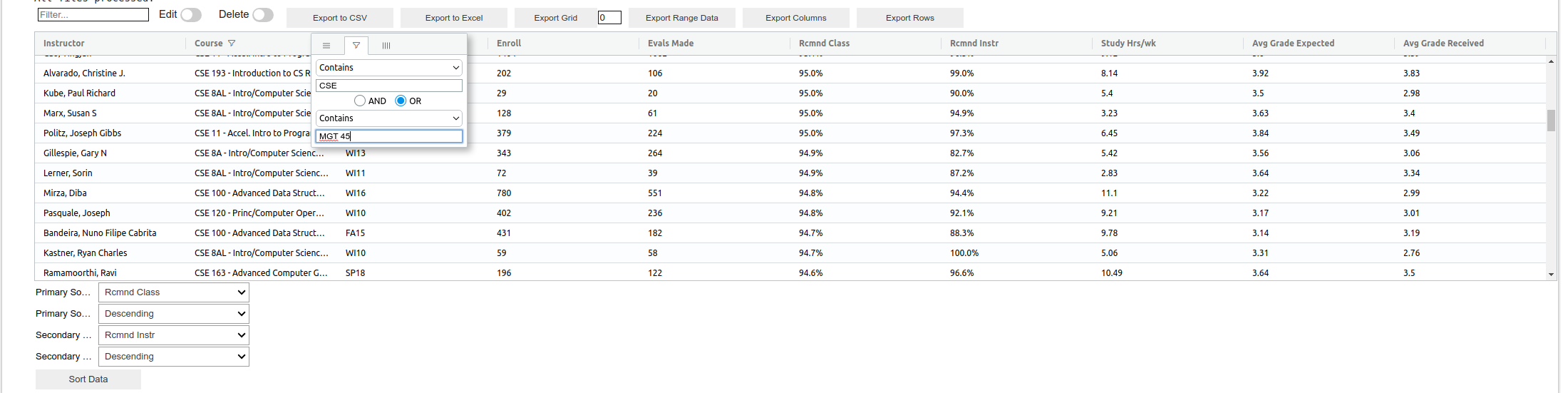Select the OR radio button
The height and width of the screenshot is (393, 1568).
click(x=401, y=101)
